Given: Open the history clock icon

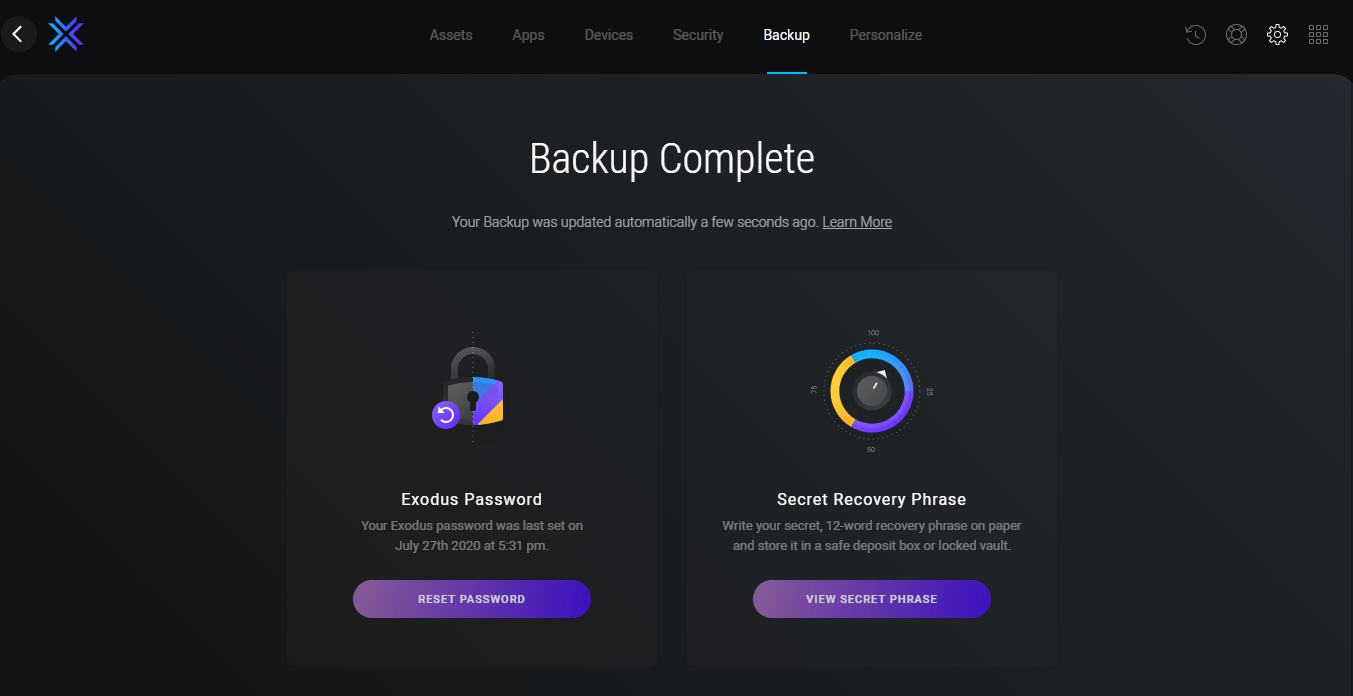Looking at the screenshot, I should [1195, 35].
